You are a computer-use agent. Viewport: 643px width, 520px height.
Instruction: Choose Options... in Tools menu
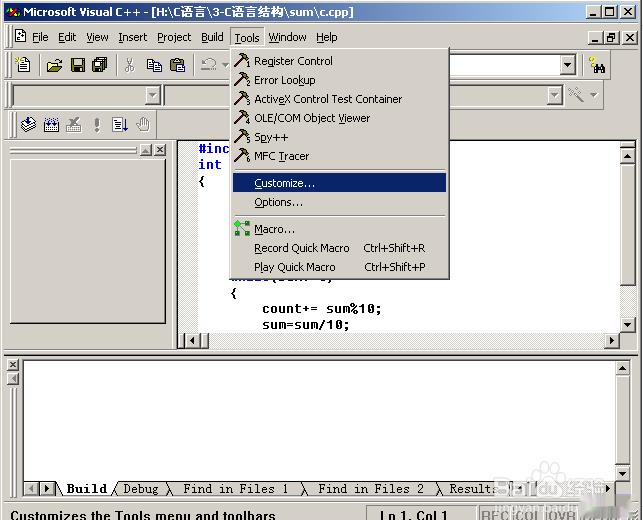[x=339, y=202]
